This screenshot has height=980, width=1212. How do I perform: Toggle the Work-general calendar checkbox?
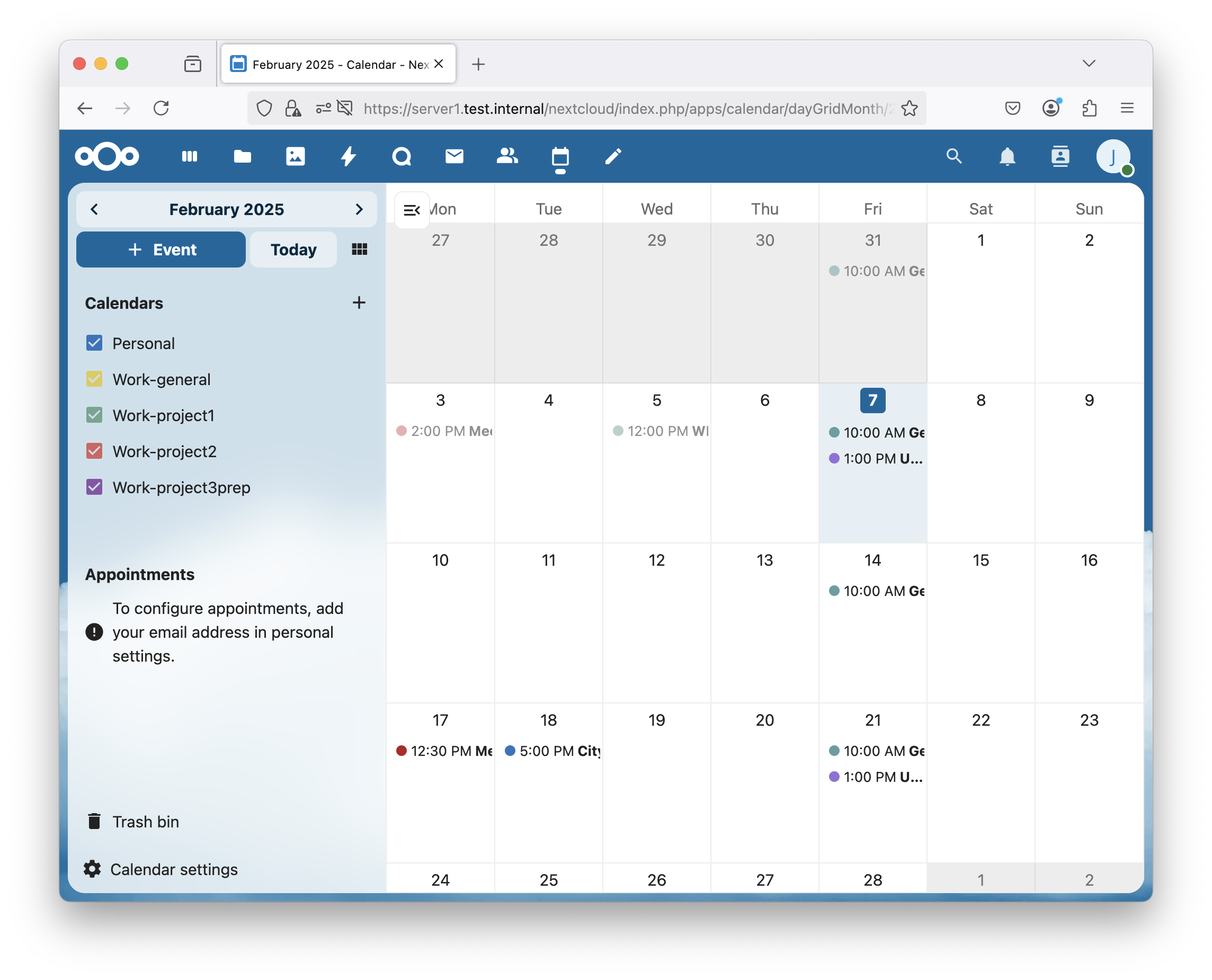[94, 379]
